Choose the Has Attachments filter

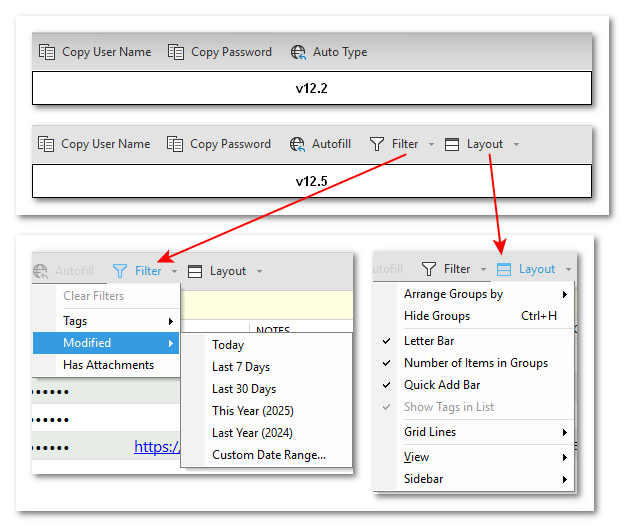click(x=108, y=365)
